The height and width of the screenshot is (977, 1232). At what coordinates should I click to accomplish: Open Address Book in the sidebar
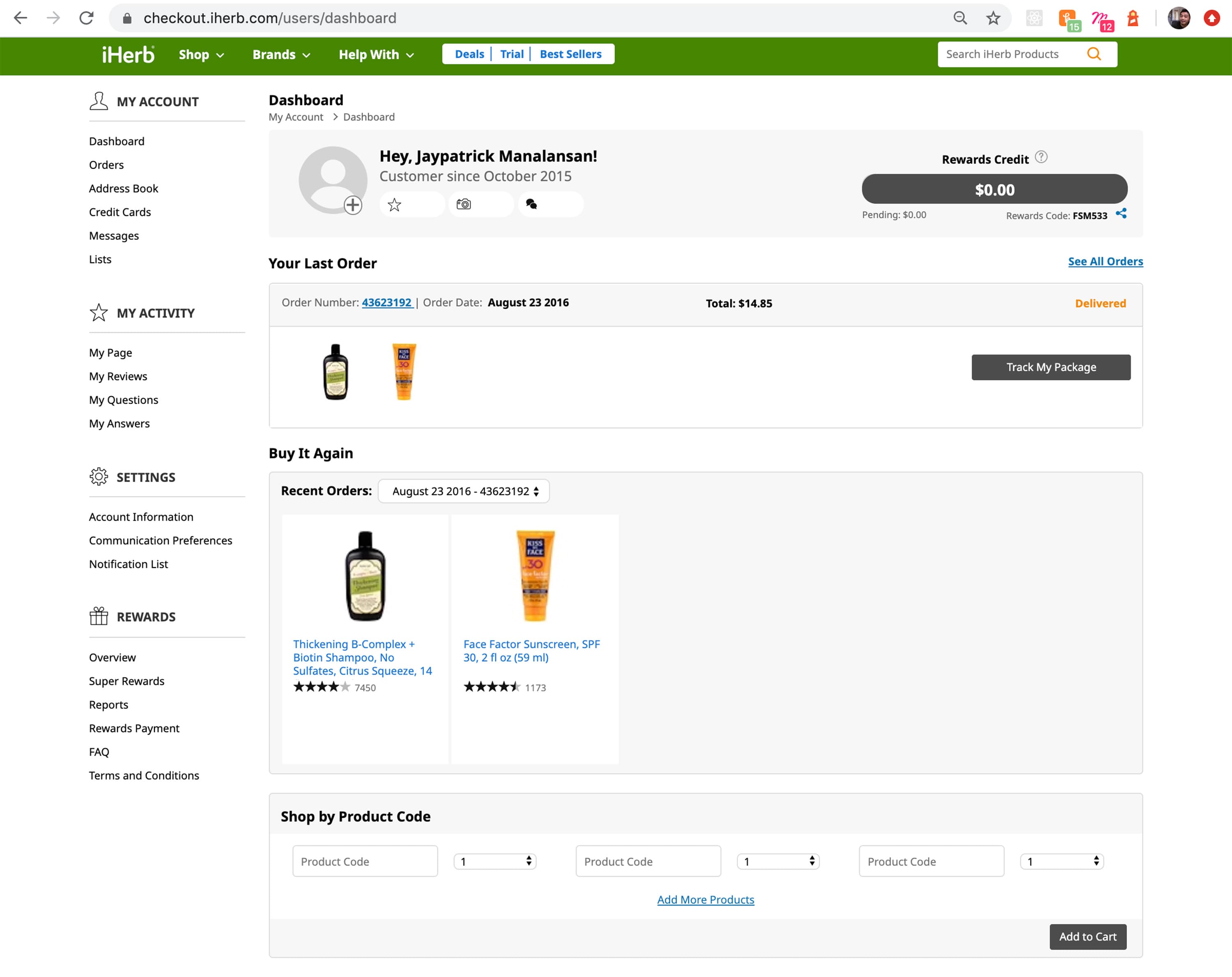tap(124, 188)
